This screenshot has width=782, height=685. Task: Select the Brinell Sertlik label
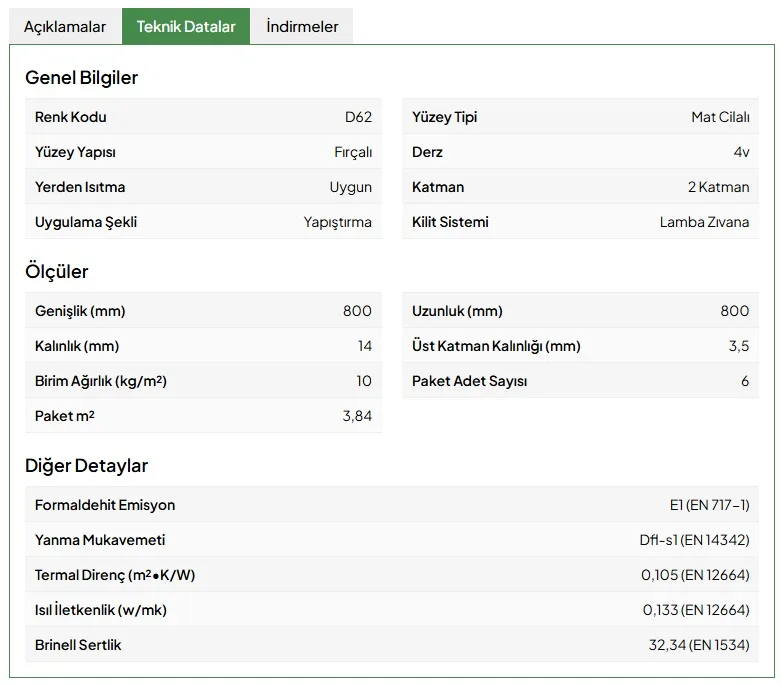tap(78, 645)
